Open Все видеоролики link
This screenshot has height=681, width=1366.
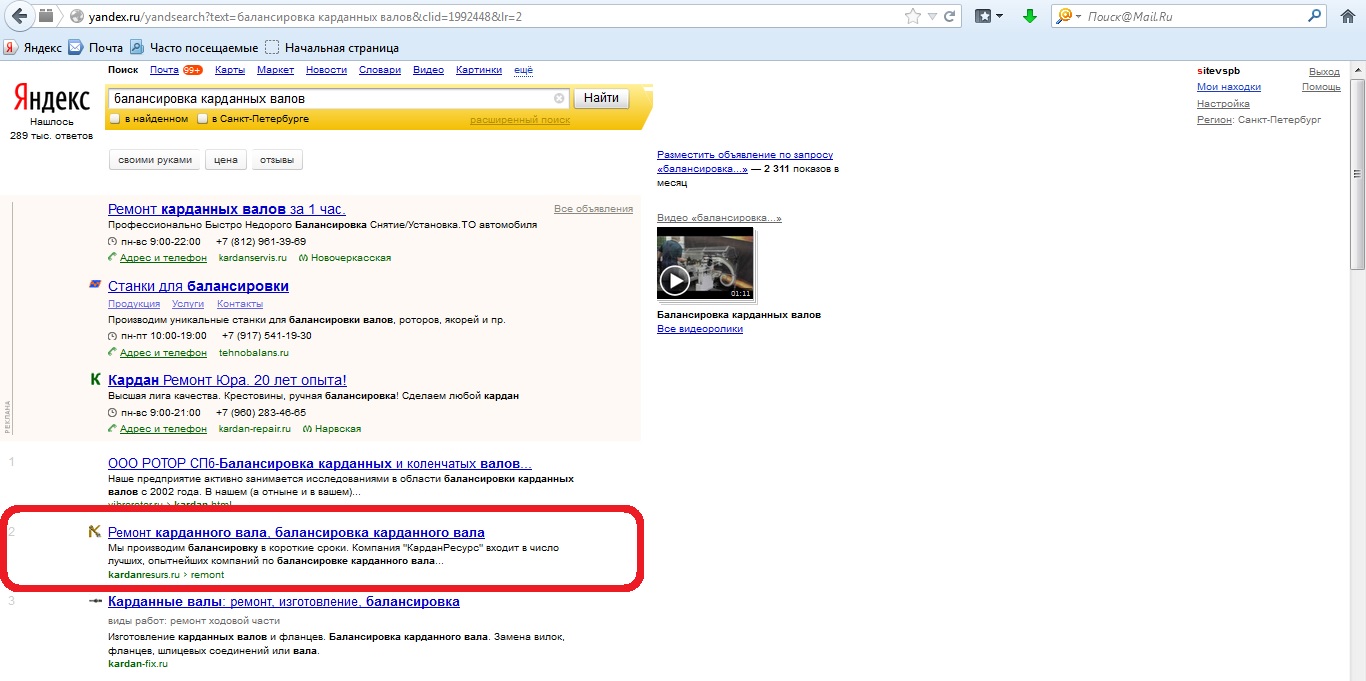pos(700,329)
